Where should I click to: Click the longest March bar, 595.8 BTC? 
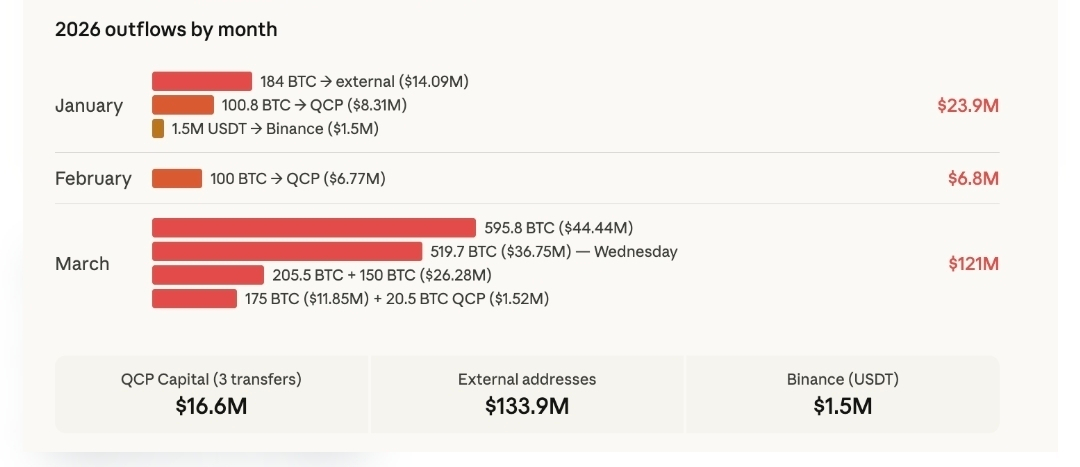click(314, 228)
